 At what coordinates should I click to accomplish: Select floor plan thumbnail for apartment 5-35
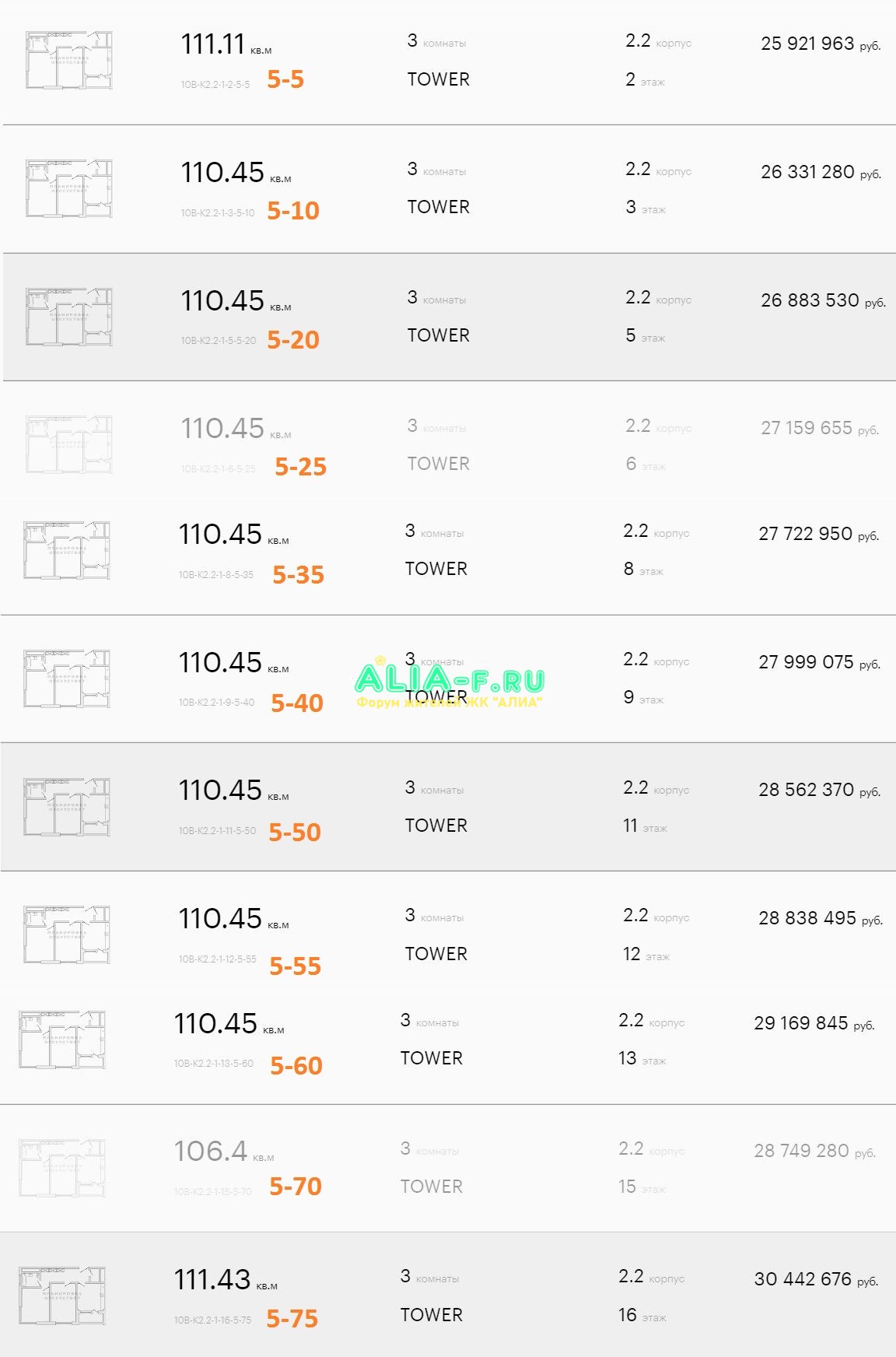pyautogui.click(x=67, y=550)
